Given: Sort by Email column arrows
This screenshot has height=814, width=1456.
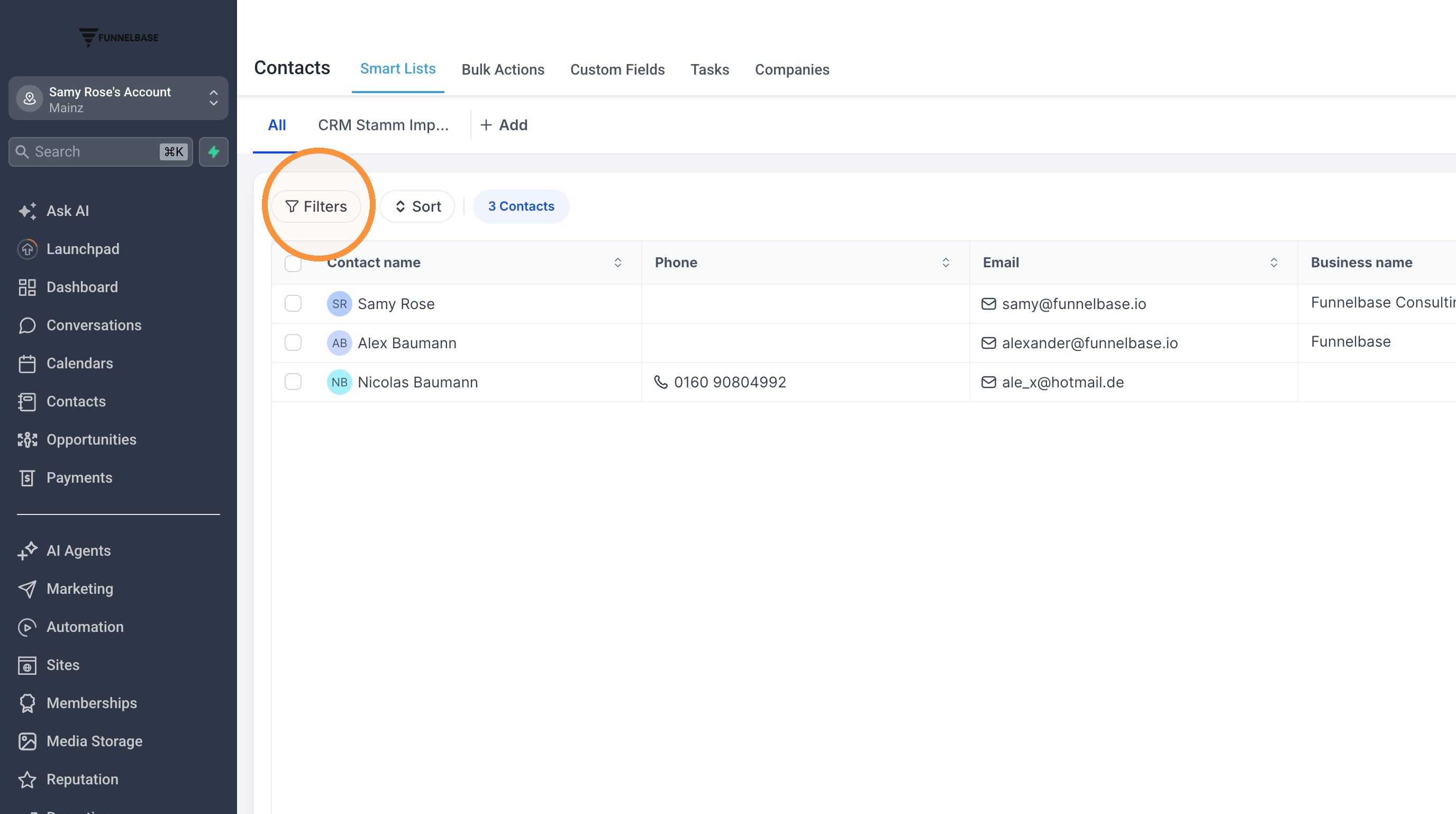Looking at the screenshot, I should point(1273,263).
